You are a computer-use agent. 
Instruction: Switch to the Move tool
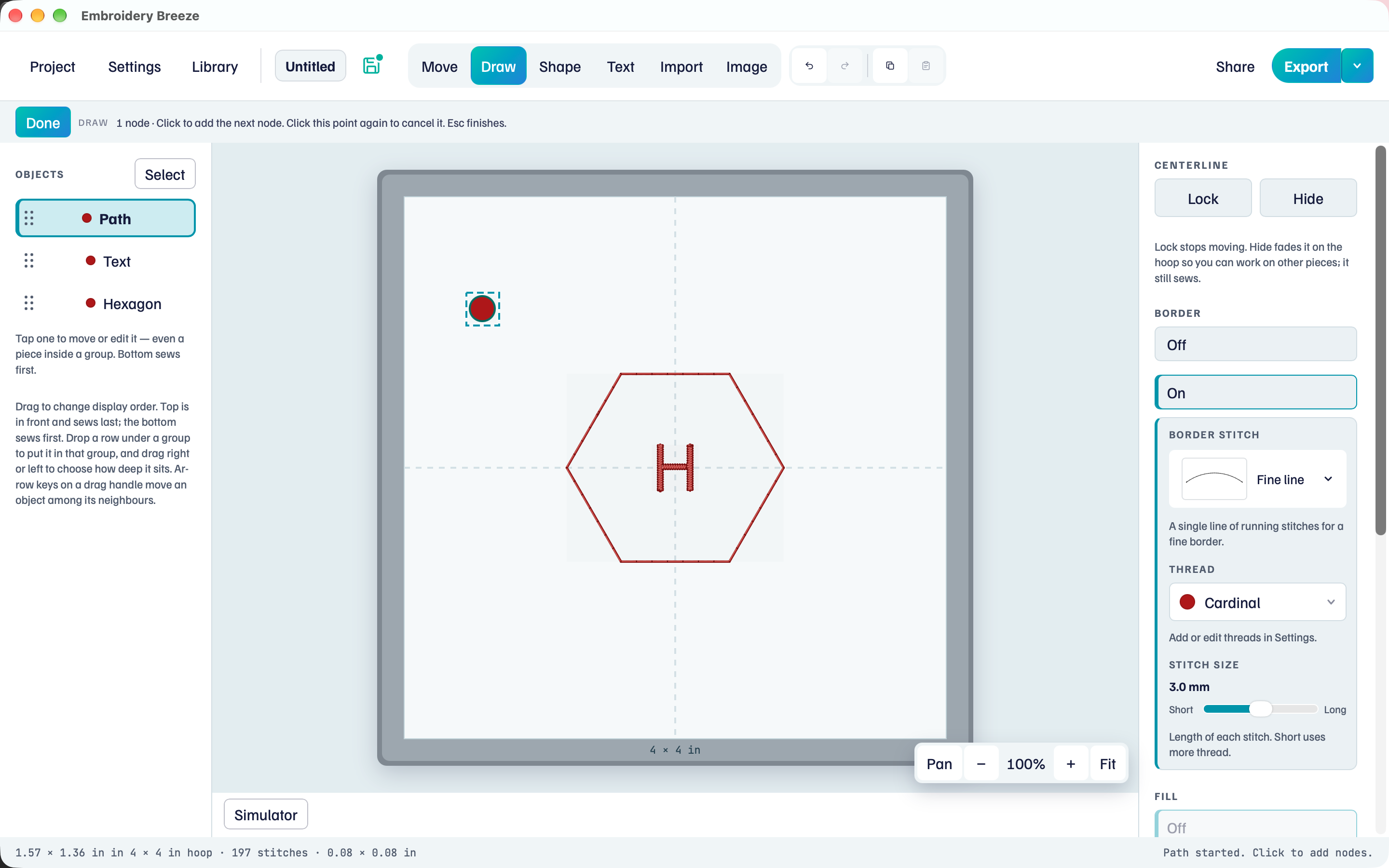coord(439,67)
